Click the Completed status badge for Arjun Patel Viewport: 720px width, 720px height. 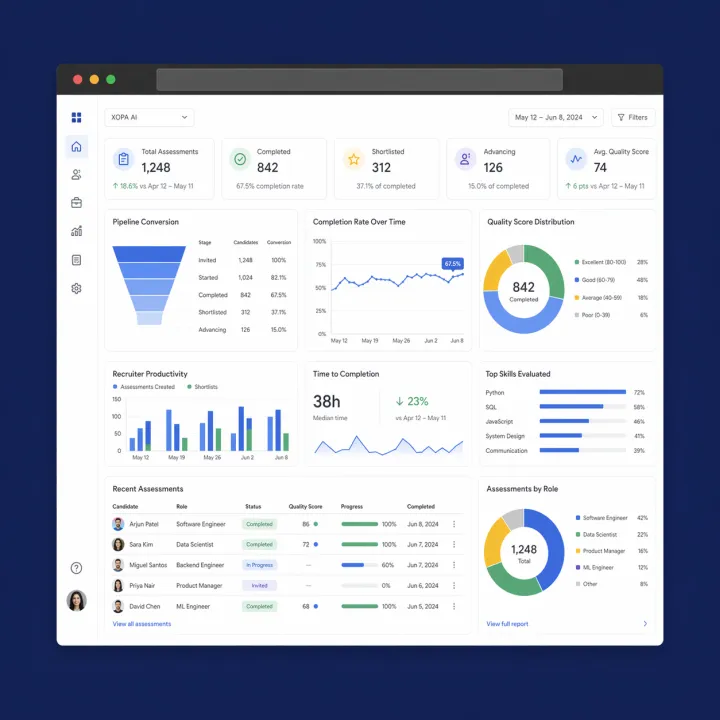click(259, 524)
